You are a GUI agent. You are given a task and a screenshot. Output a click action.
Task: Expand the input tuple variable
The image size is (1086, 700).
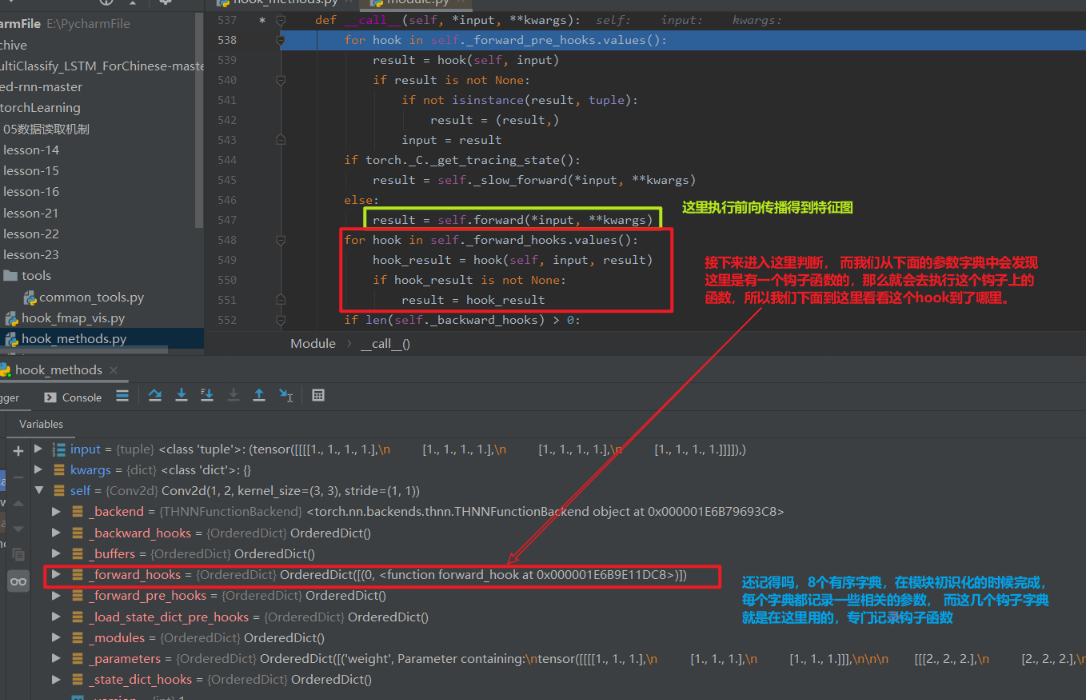39,449
